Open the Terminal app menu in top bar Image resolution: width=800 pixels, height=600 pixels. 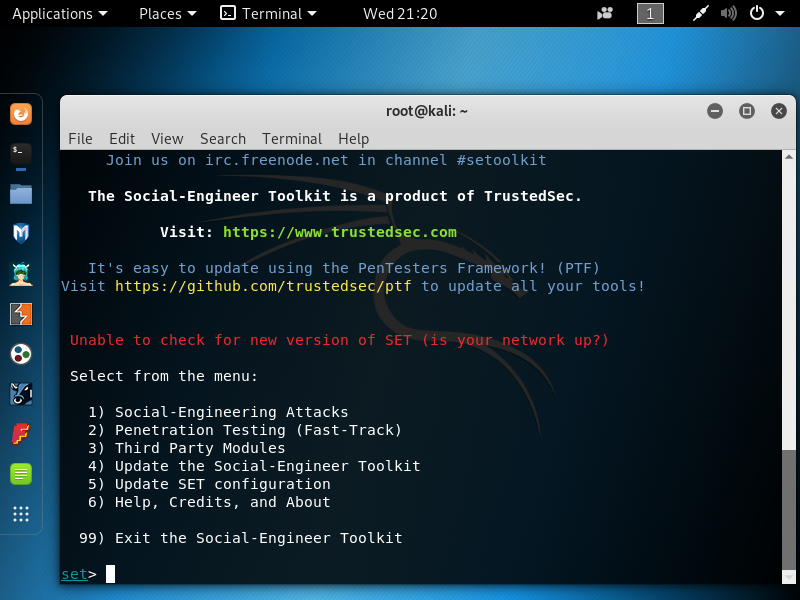(x=268, y=14)
